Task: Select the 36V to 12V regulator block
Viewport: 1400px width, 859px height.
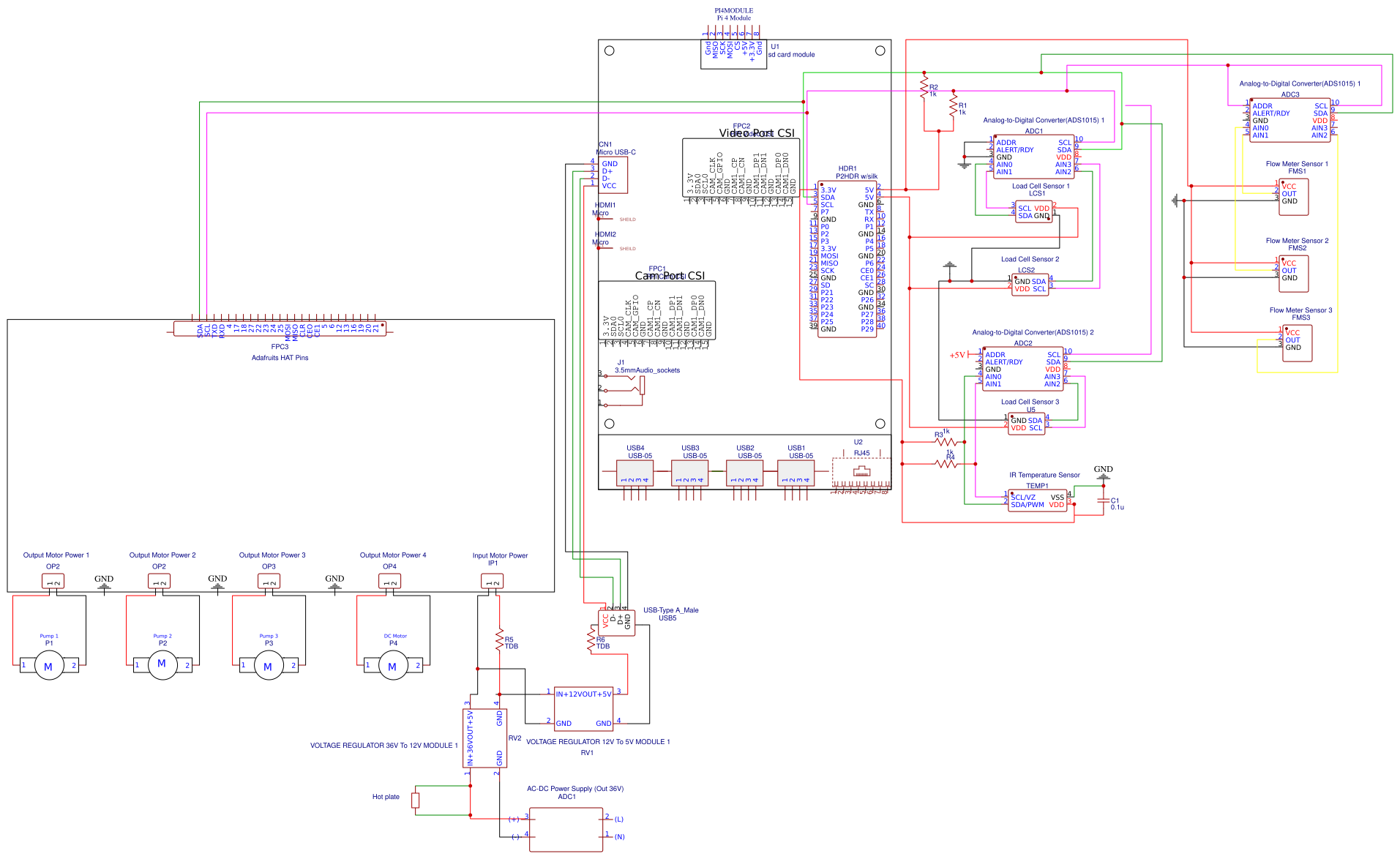Action: (x=484, y=738)
